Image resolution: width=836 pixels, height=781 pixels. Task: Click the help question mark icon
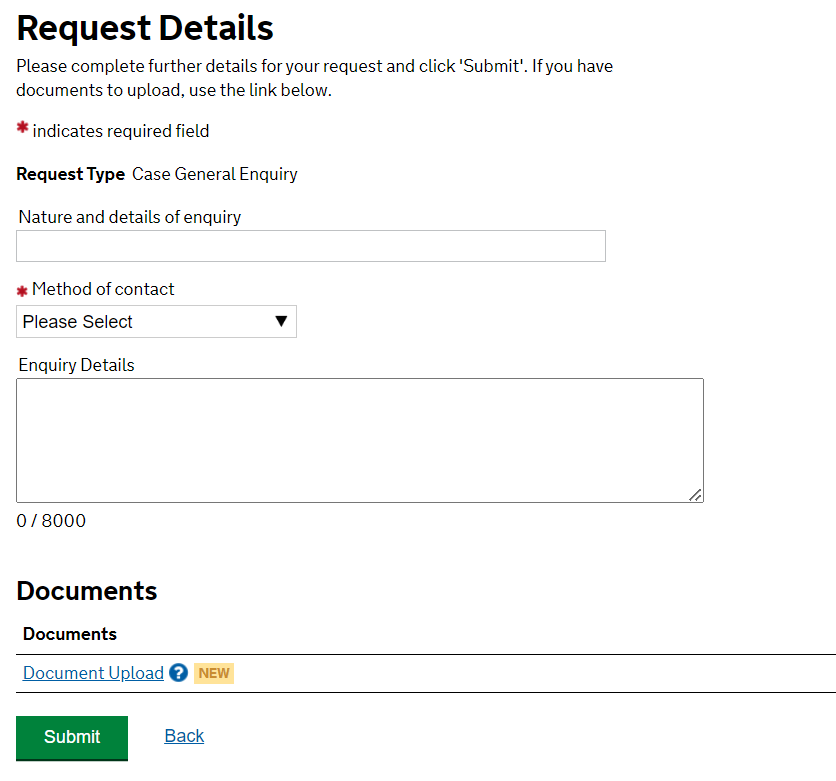[x=179, y=673]
